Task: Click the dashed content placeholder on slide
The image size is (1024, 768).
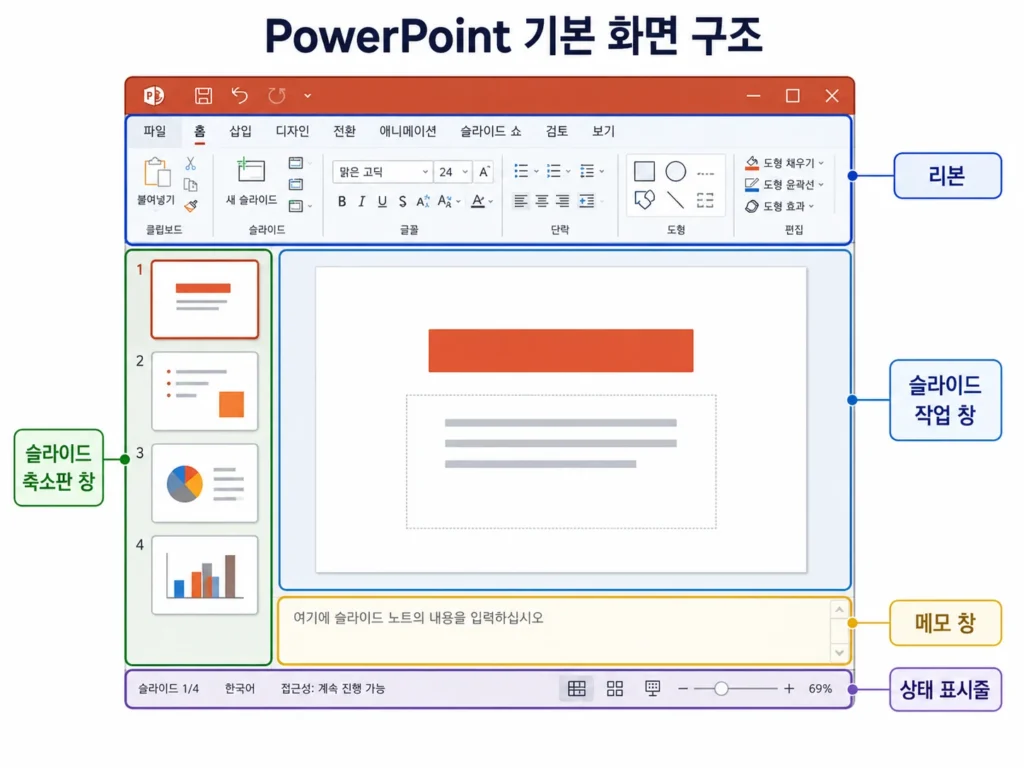Action: coord(561,461)
